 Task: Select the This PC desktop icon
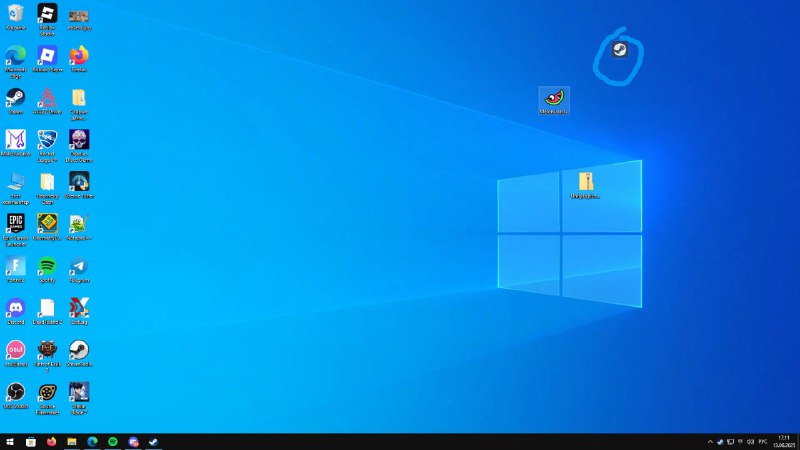pyautogui.click(x=15, y=181)
